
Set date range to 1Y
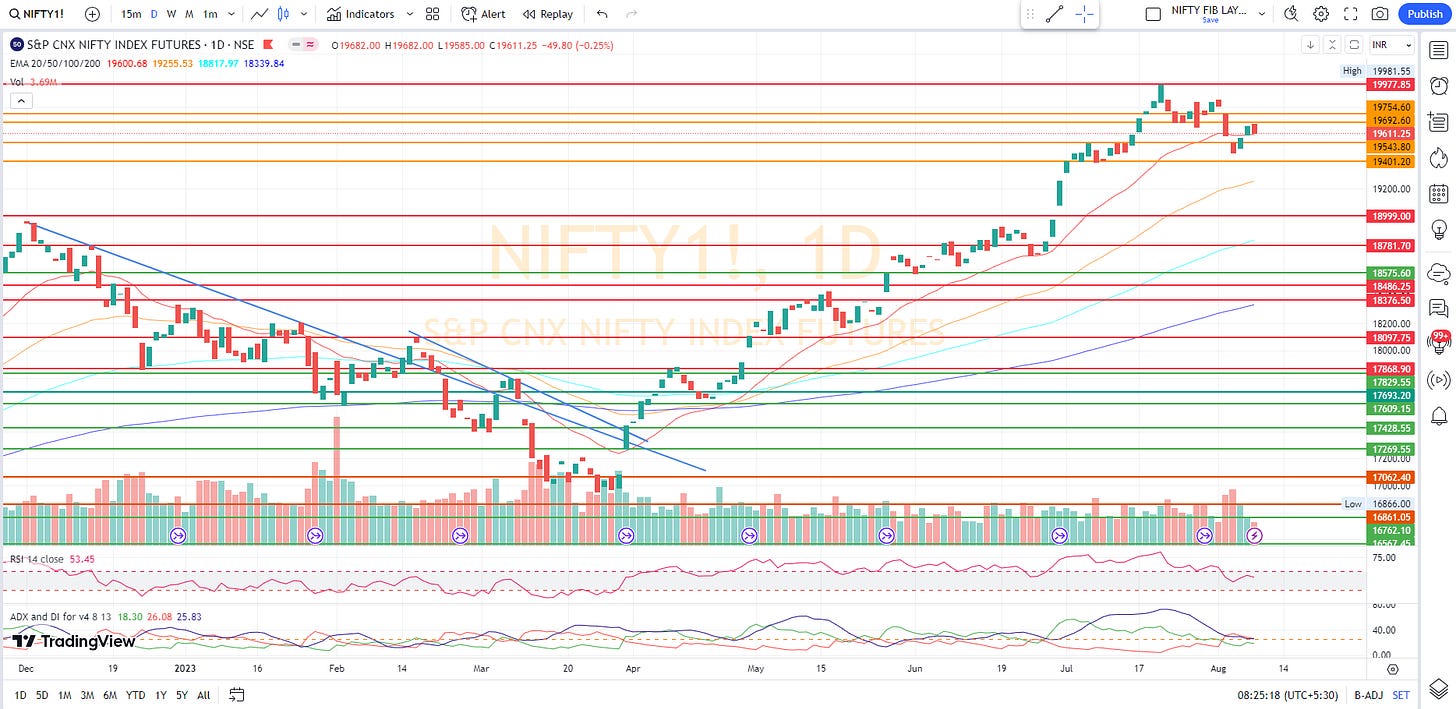click(161, 694)
